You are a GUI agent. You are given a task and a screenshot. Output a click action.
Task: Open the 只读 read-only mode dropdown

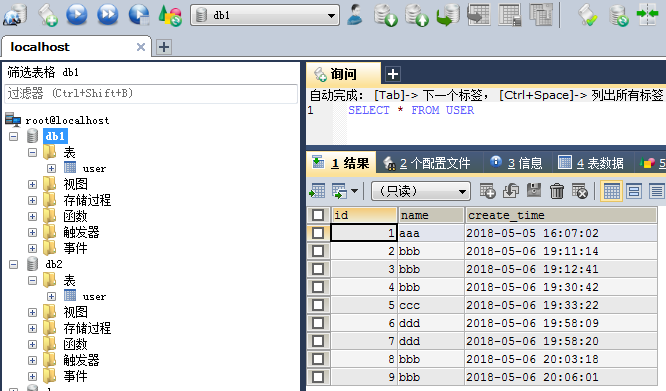point(420,191)
